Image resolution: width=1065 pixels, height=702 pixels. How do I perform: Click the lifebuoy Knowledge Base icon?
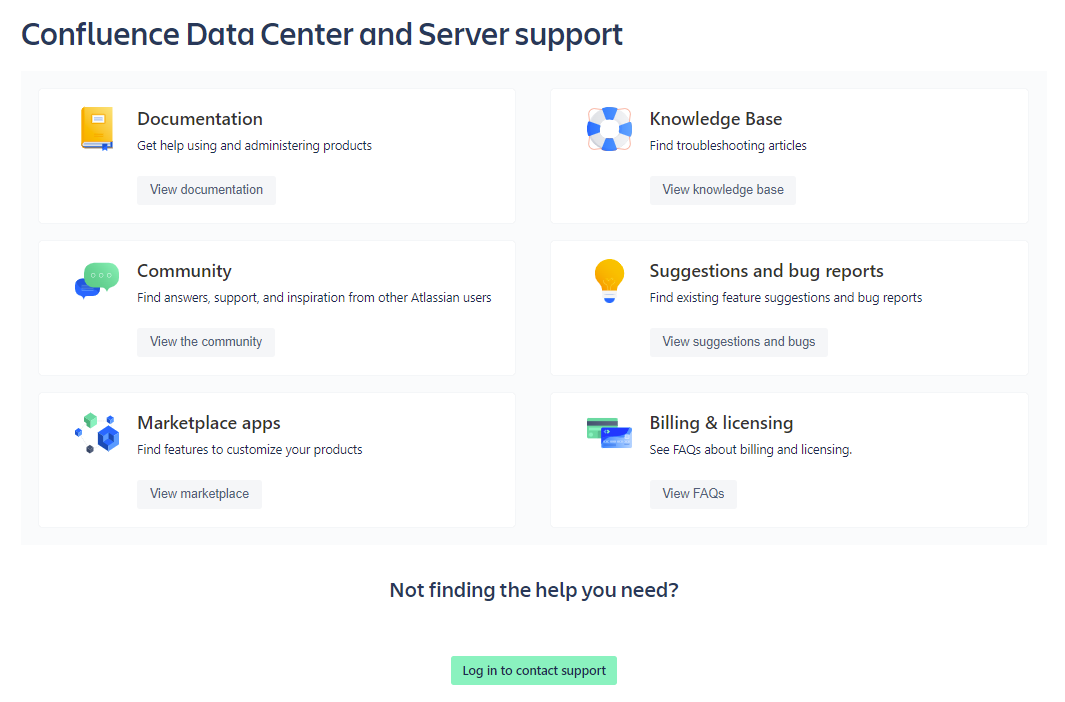pos(609,128)
